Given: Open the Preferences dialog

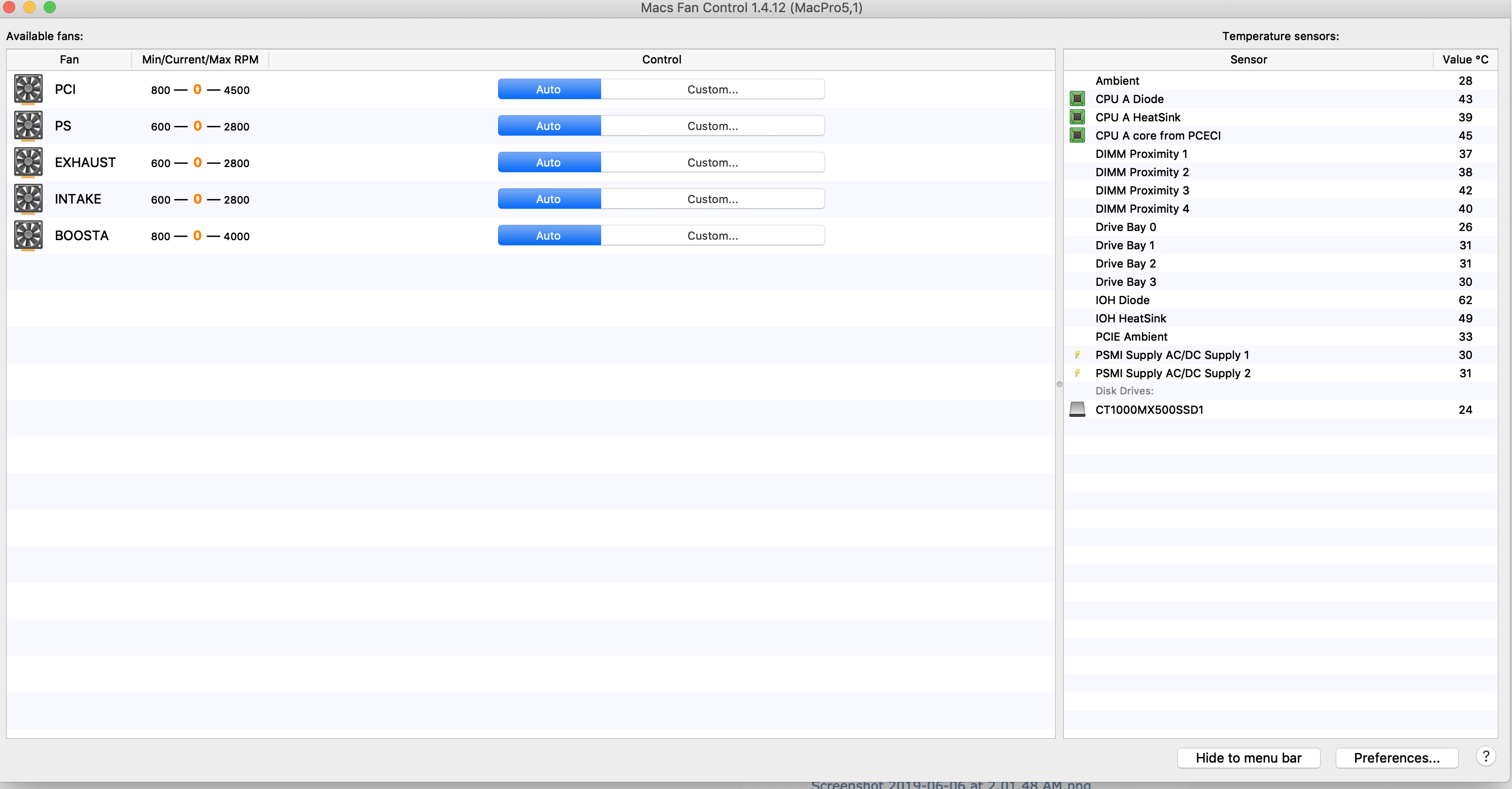Looking at the screenshot, I should (x=1396, y=758).
